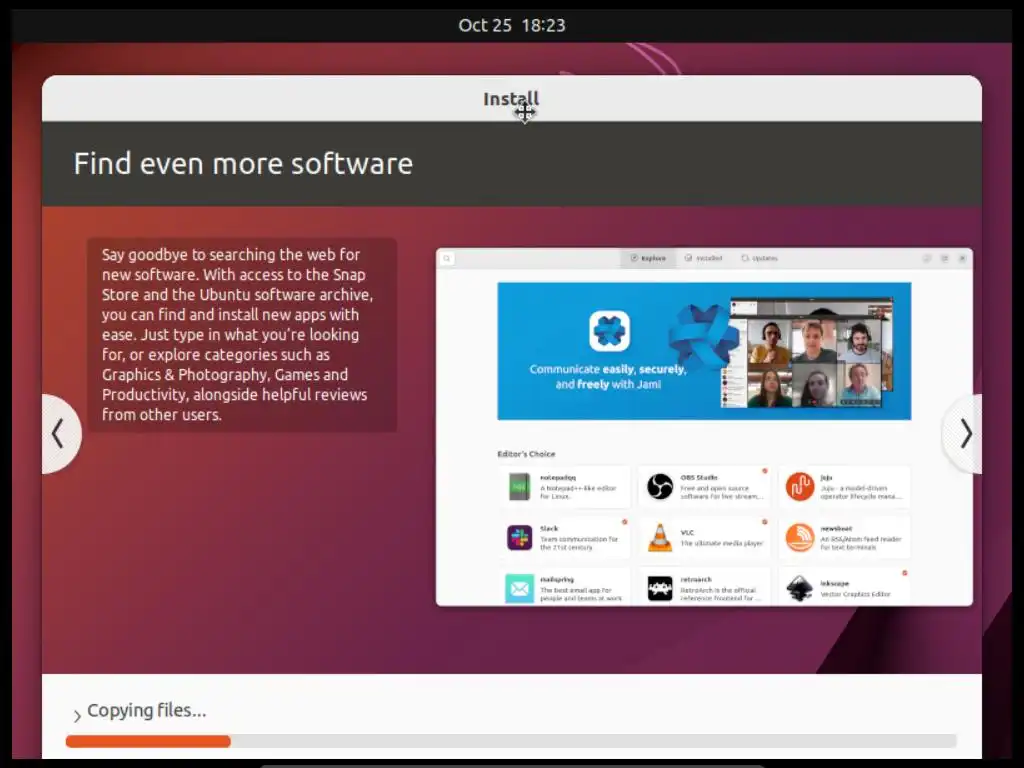Image resolution: width=1024 pixels, height=768 pixels.
Task: Click the Say goodbye to searching paragraph
Action: coord(238,334)
